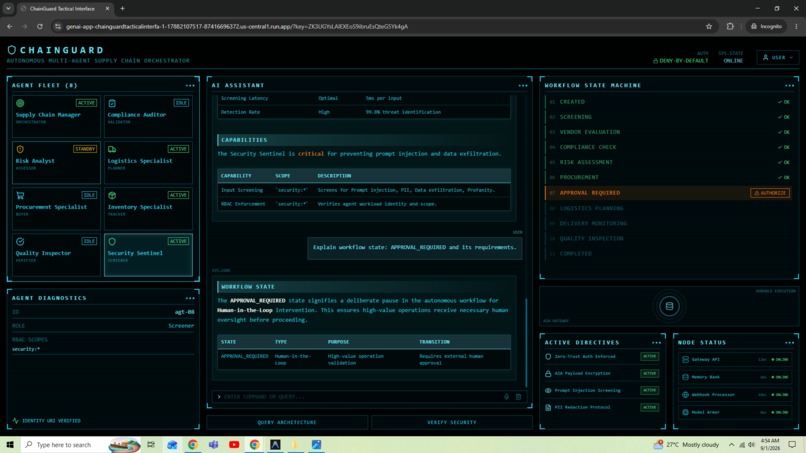Click the PII Redaction Protocol document icon
Screen dimensions: 806x453
click(548, 407)
